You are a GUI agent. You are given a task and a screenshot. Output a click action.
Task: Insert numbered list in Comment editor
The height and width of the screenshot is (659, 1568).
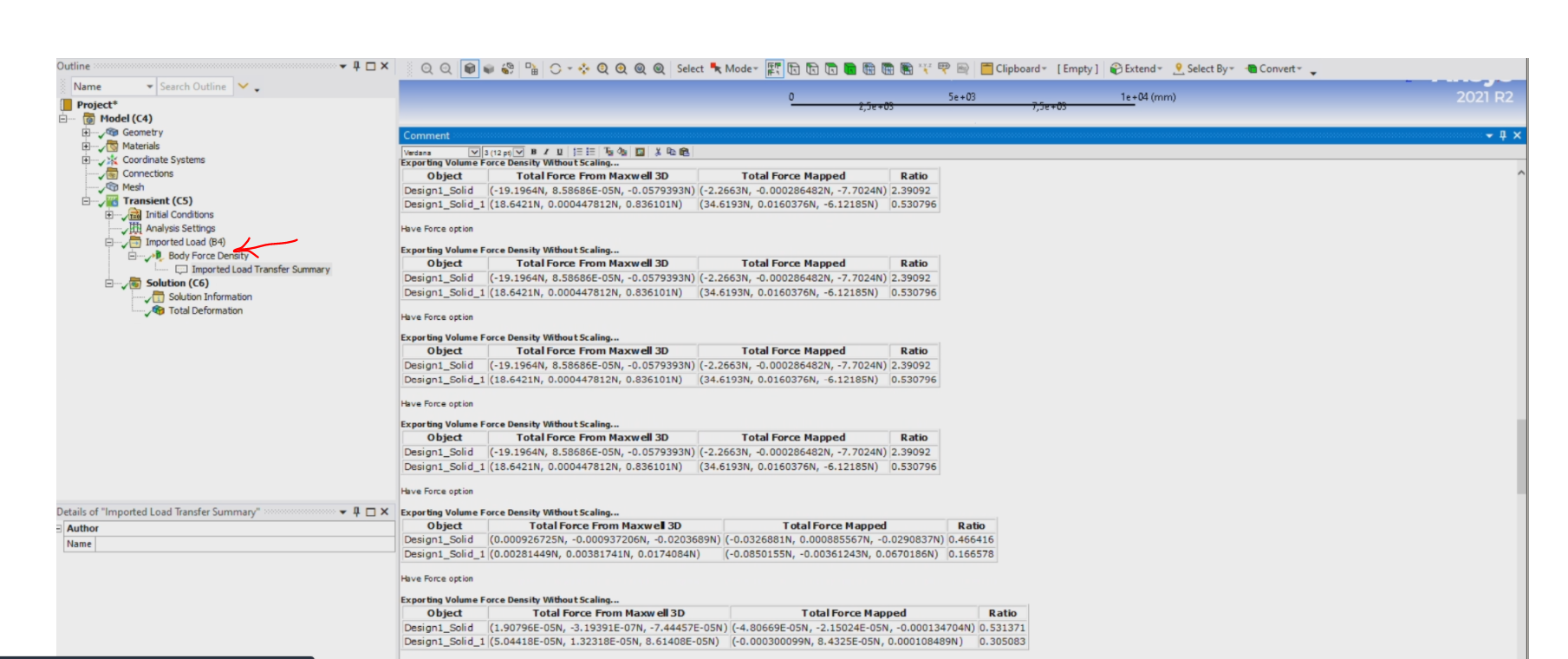point(577,152)
